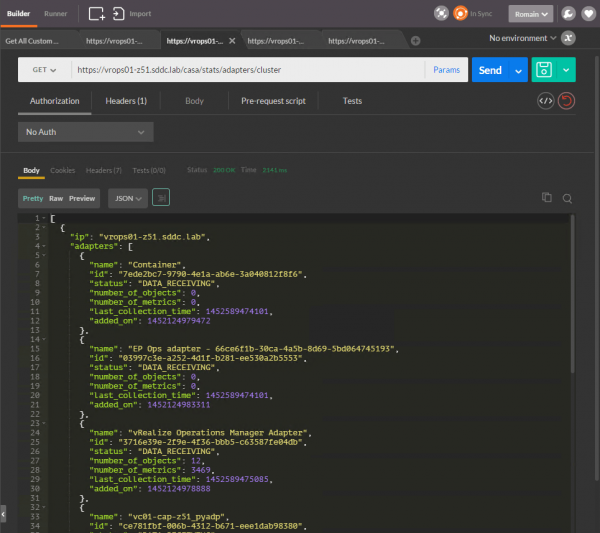Click the red reset request icon

(566, 101)
